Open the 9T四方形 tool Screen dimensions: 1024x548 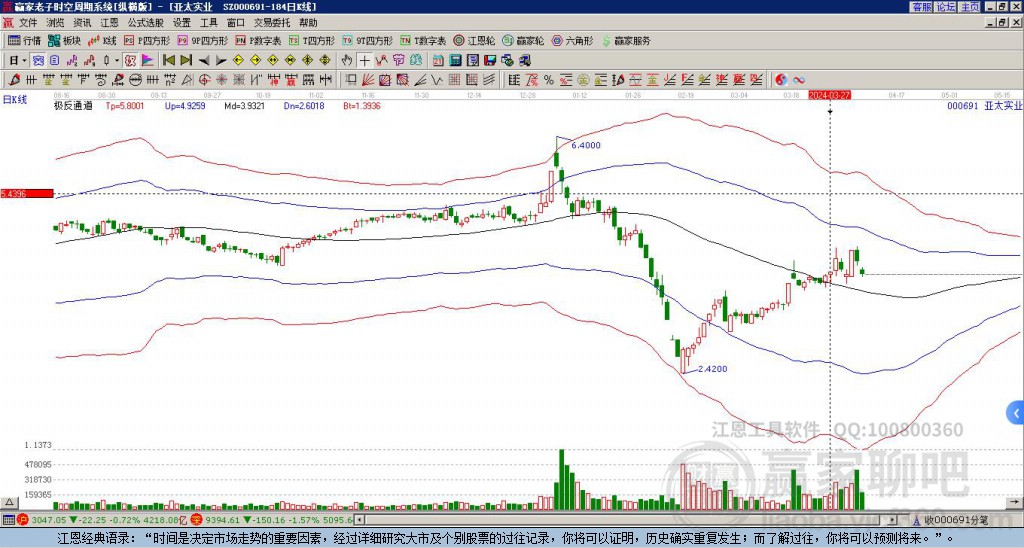point(367,40)
